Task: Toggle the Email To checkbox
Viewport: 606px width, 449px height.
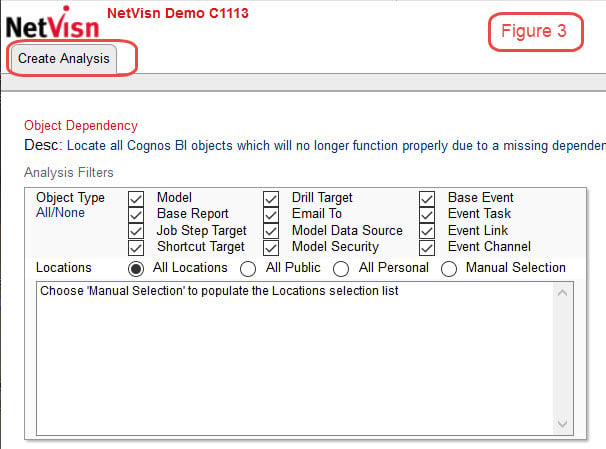Action: [271, 215]
